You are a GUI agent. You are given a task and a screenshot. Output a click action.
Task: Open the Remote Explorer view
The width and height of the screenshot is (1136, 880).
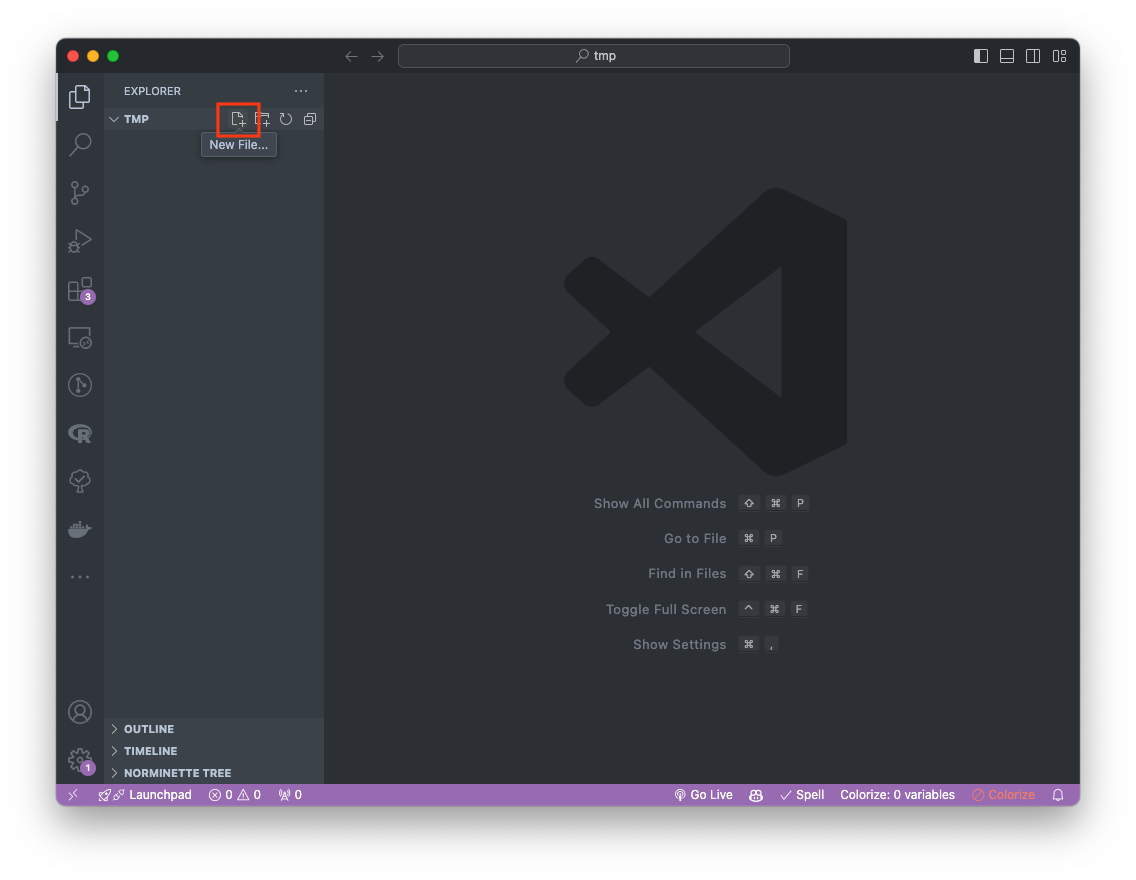[80, 338]
